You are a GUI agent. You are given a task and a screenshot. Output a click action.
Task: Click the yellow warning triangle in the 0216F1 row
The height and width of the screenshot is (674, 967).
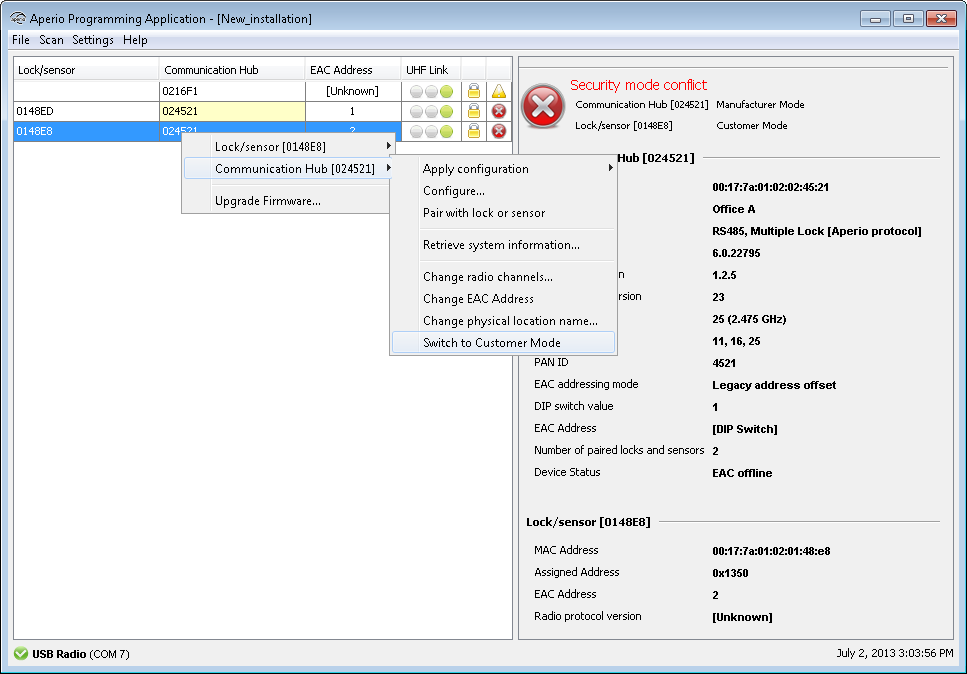[x=499, y=91]
